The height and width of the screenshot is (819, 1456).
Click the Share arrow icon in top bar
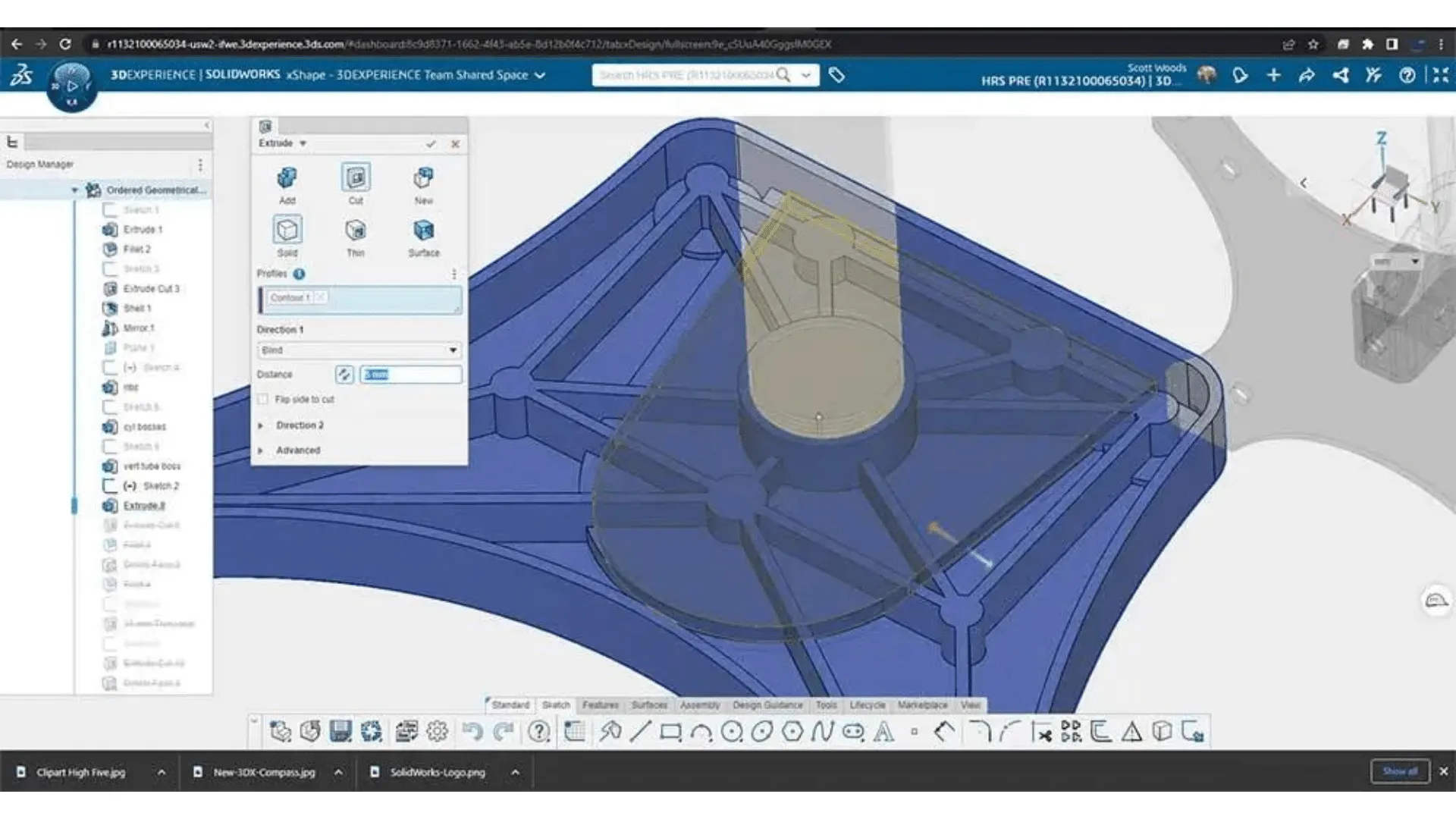[x=1307, y=75]
